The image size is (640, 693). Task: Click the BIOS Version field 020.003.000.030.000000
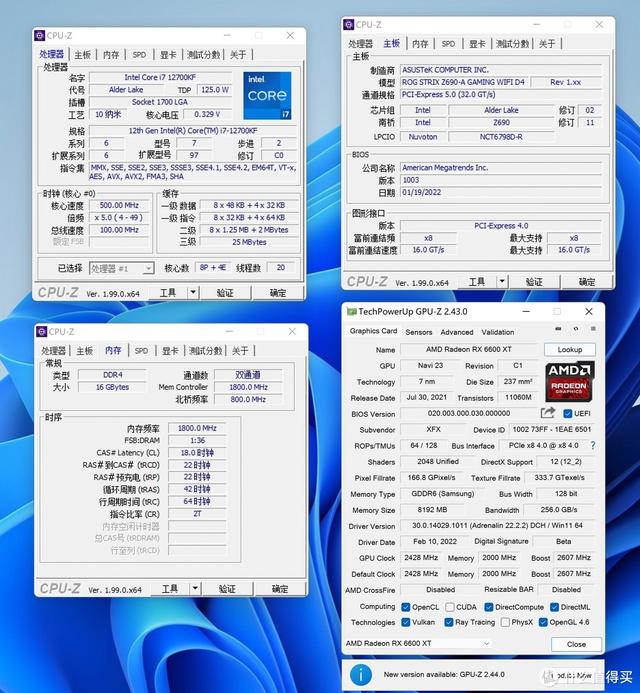click(469, 413)
